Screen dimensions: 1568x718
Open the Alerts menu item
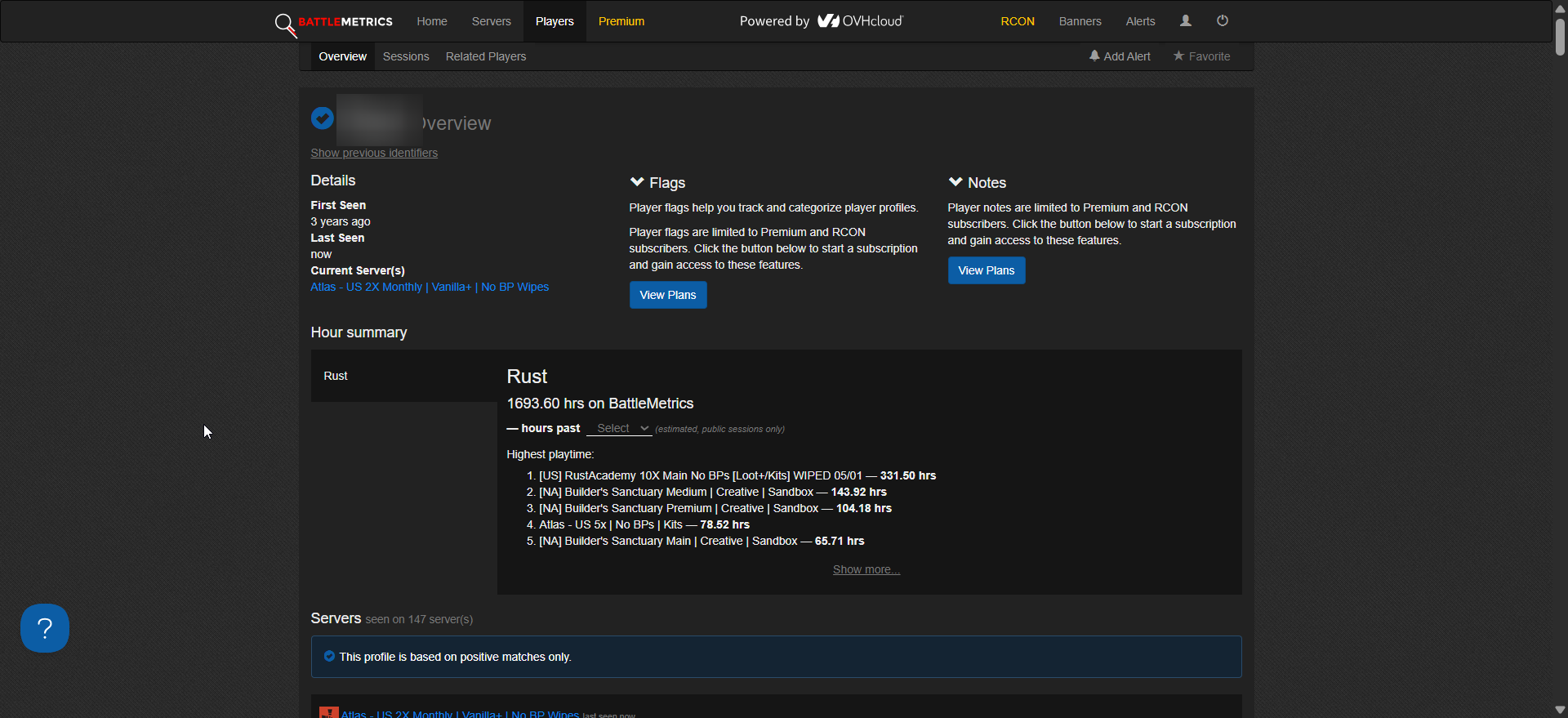1141,21
